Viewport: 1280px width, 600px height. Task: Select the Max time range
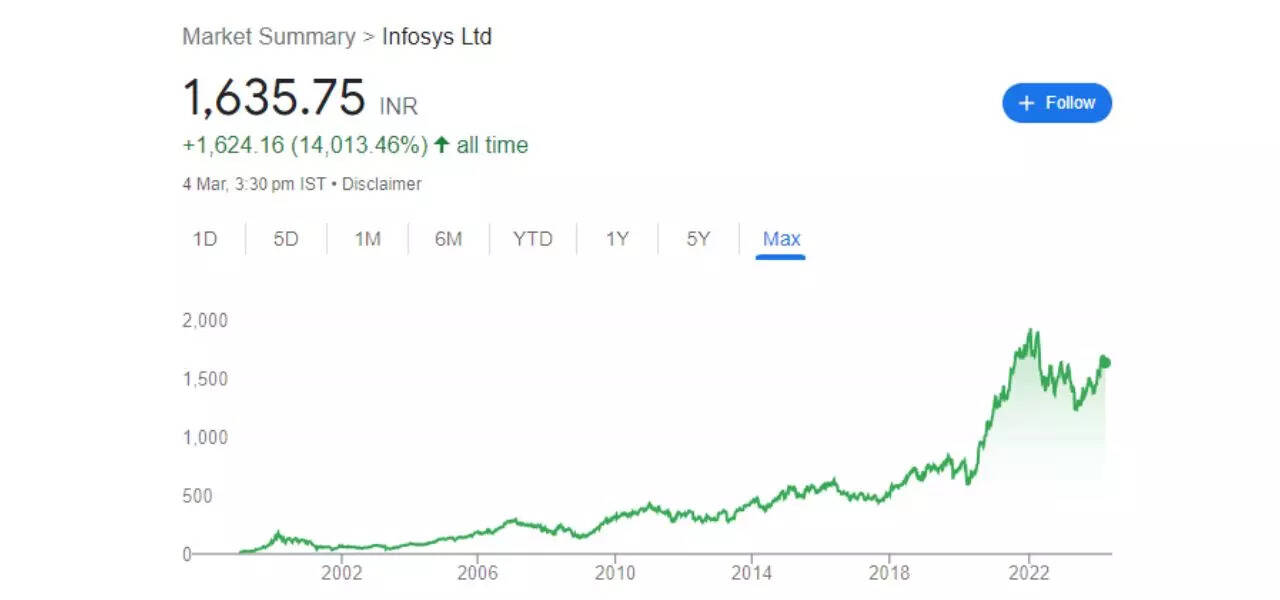(780, 239)
